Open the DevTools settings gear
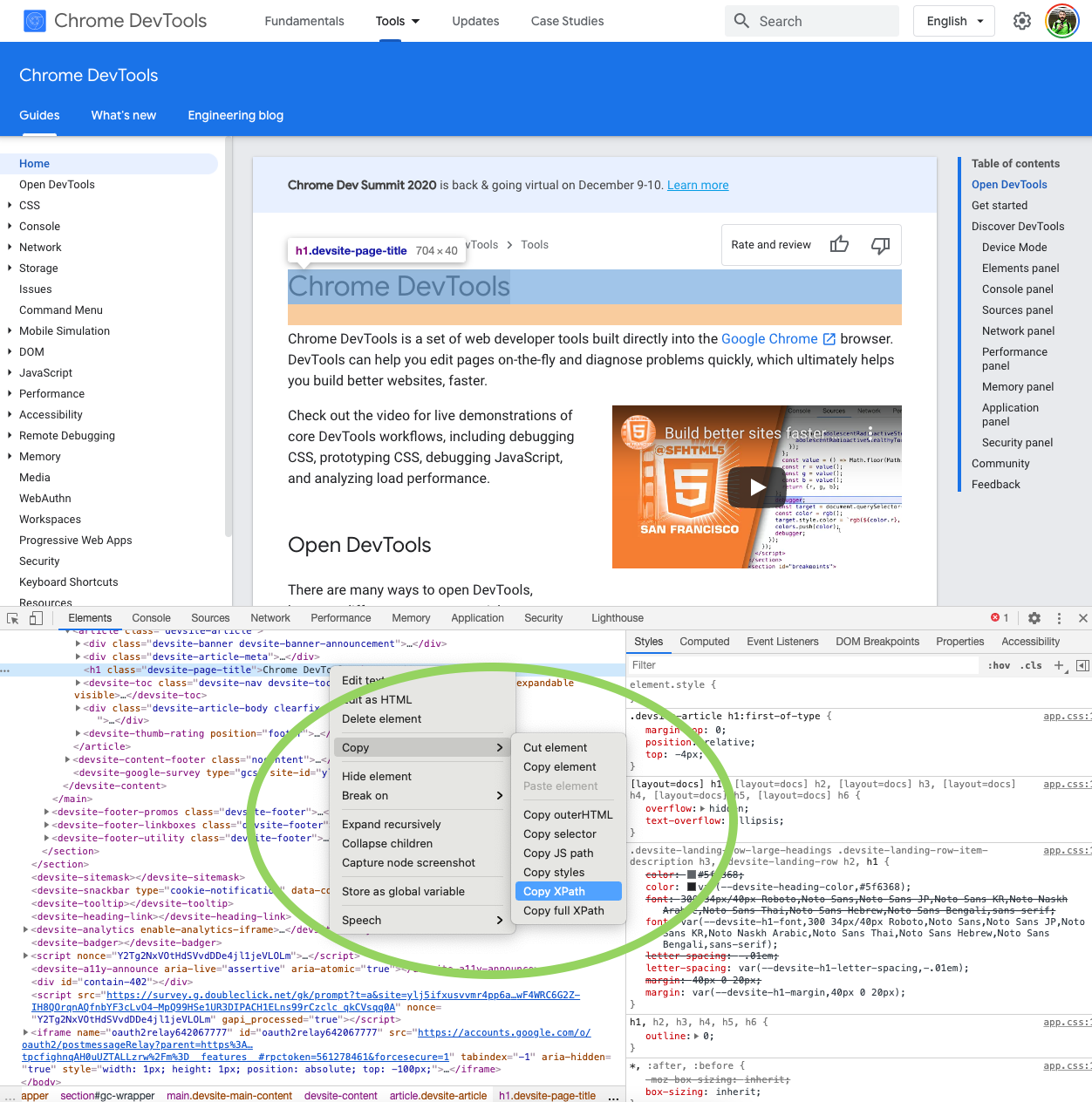This screenshot has width=1092, height=1102. (1034, 618)
